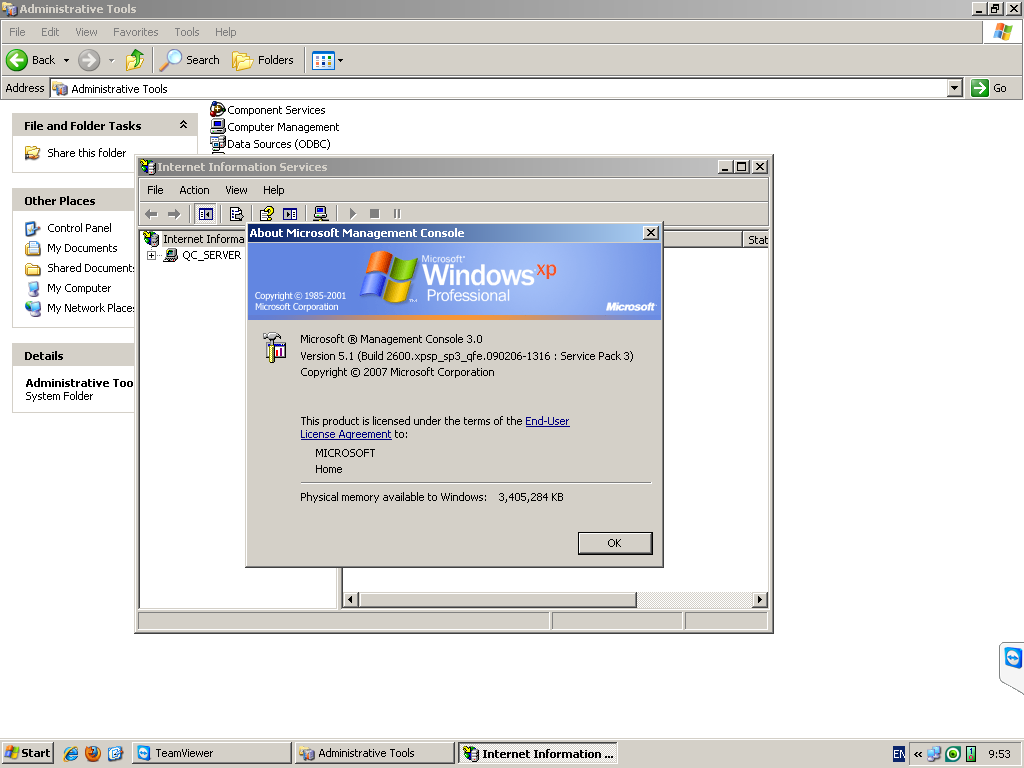
Task: Click the Go button beside address bar
Action: point(989,88)
